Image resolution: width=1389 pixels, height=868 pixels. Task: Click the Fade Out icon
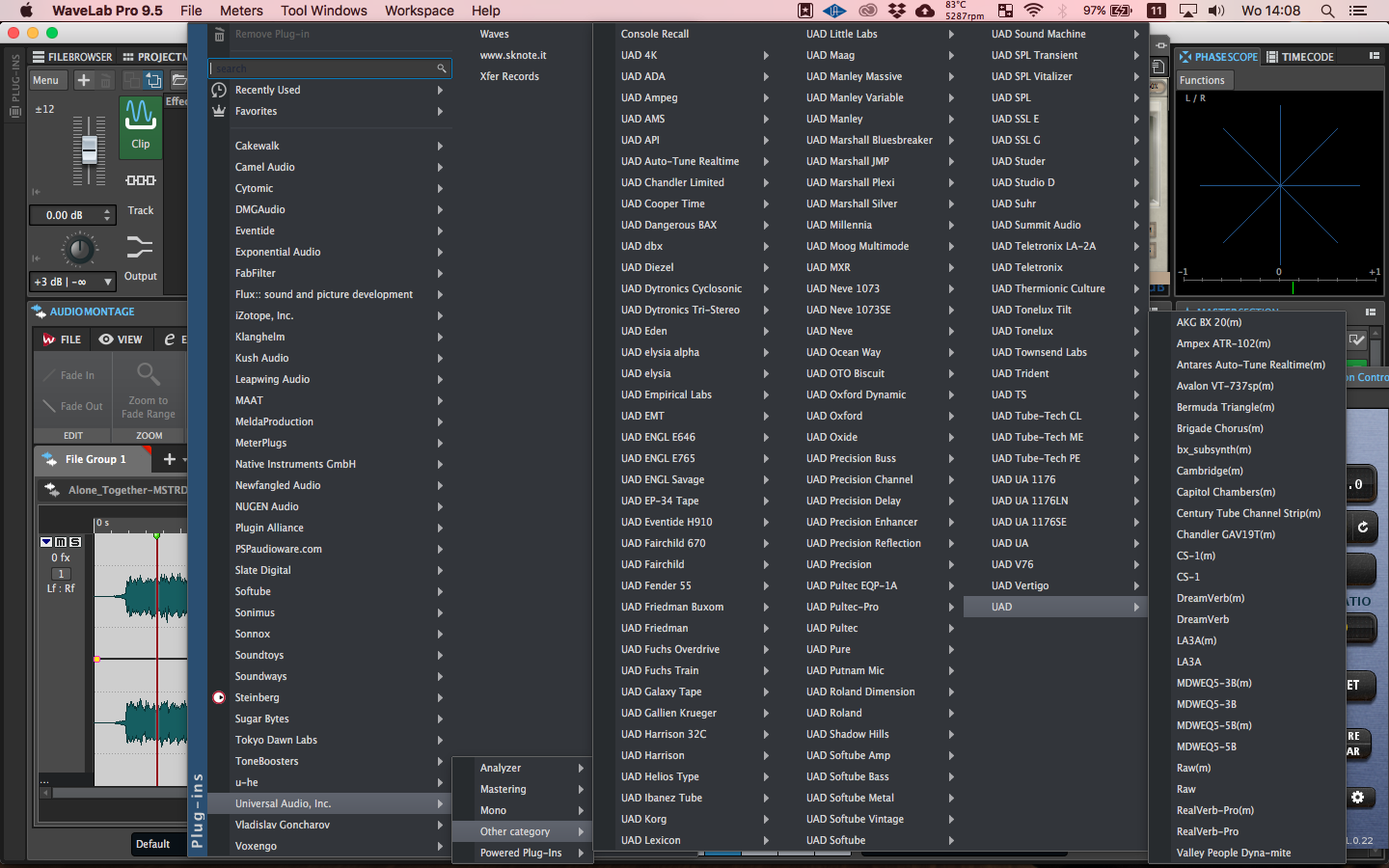pos(47,406)
